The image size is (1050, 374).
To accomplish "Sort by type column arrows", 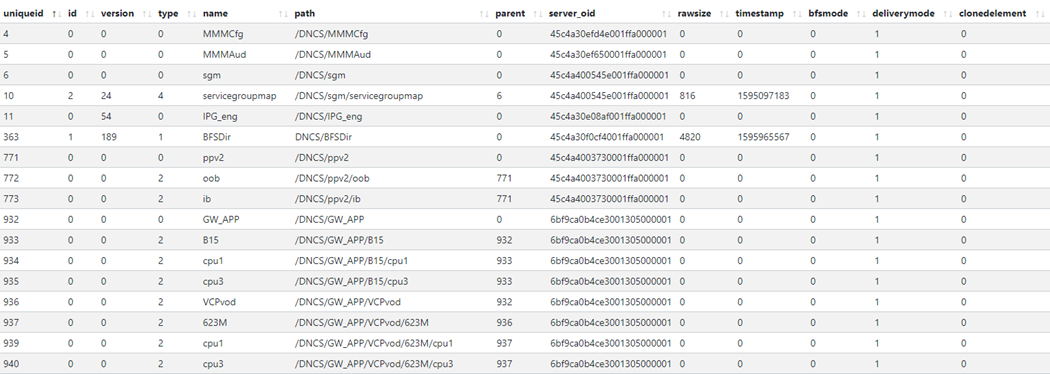I will [192, 13].
